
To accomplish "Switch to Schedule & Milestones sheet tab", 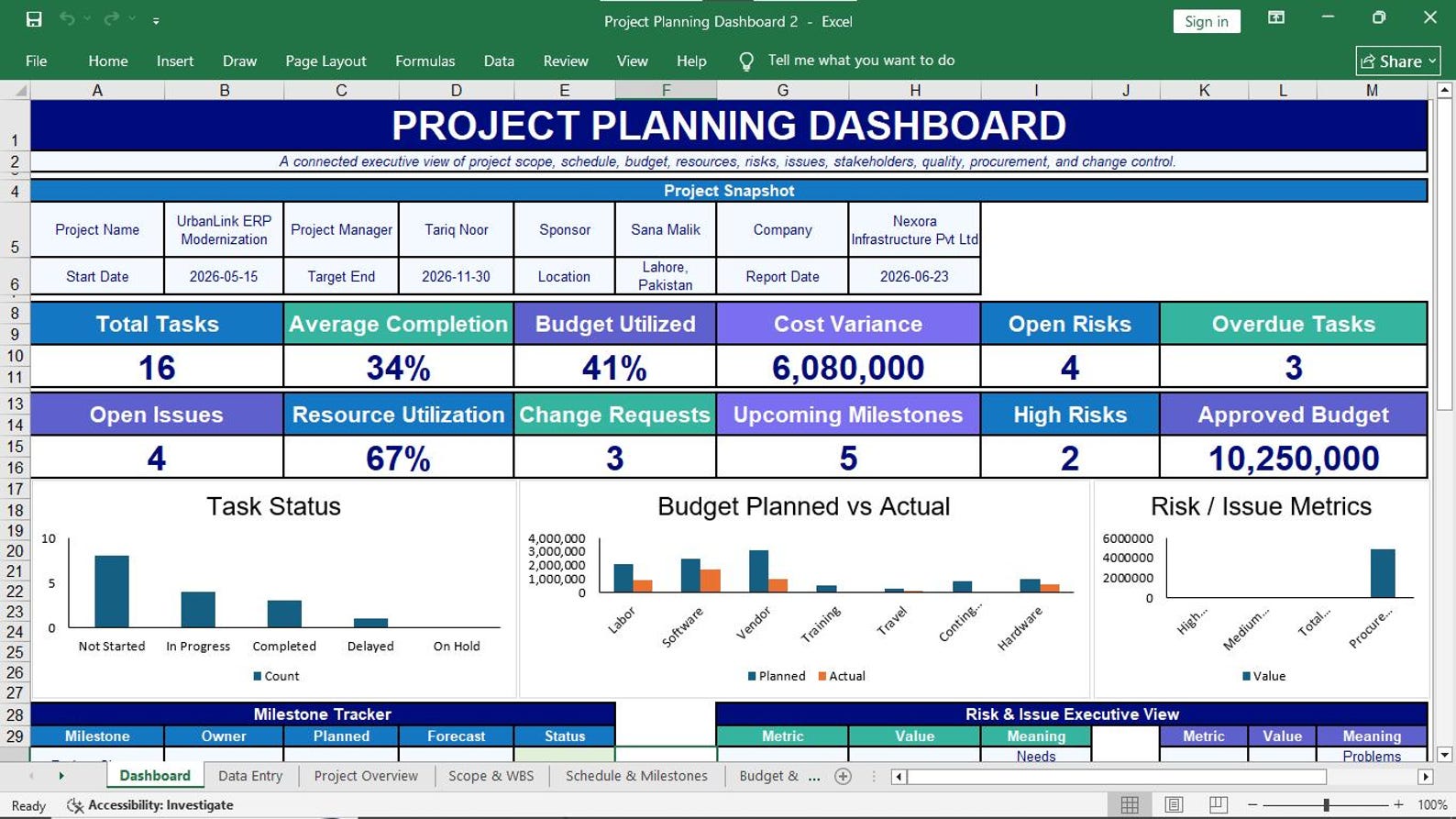I will tap(636, 776).
